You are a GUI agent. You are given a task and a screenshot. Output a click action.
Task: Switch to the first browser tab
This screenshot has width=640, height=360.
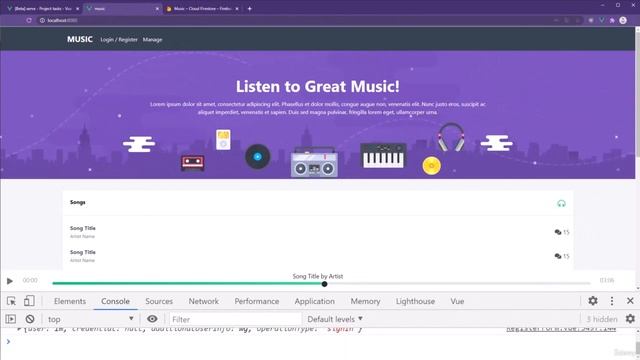(x=42, y=9)
